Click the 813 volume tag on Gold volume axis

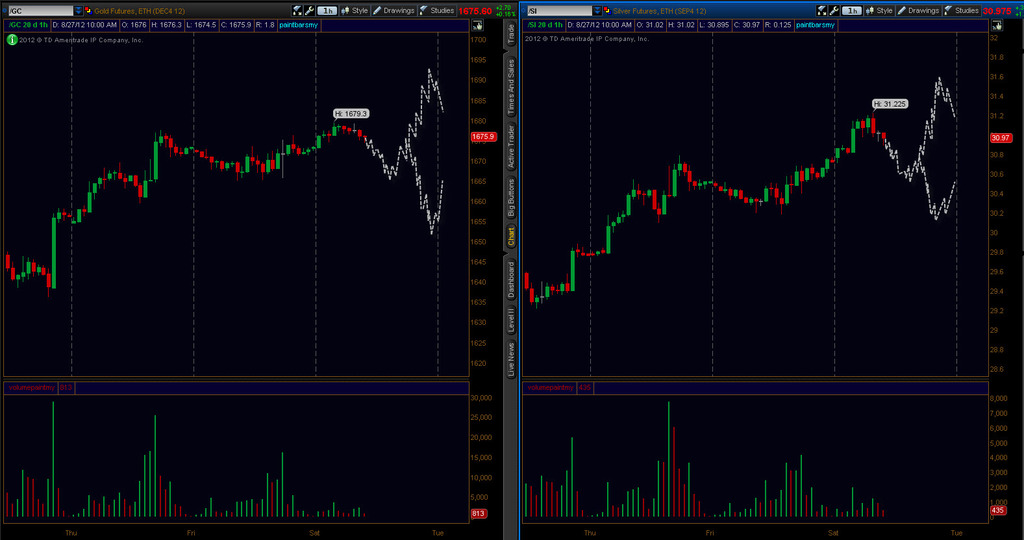478,514
